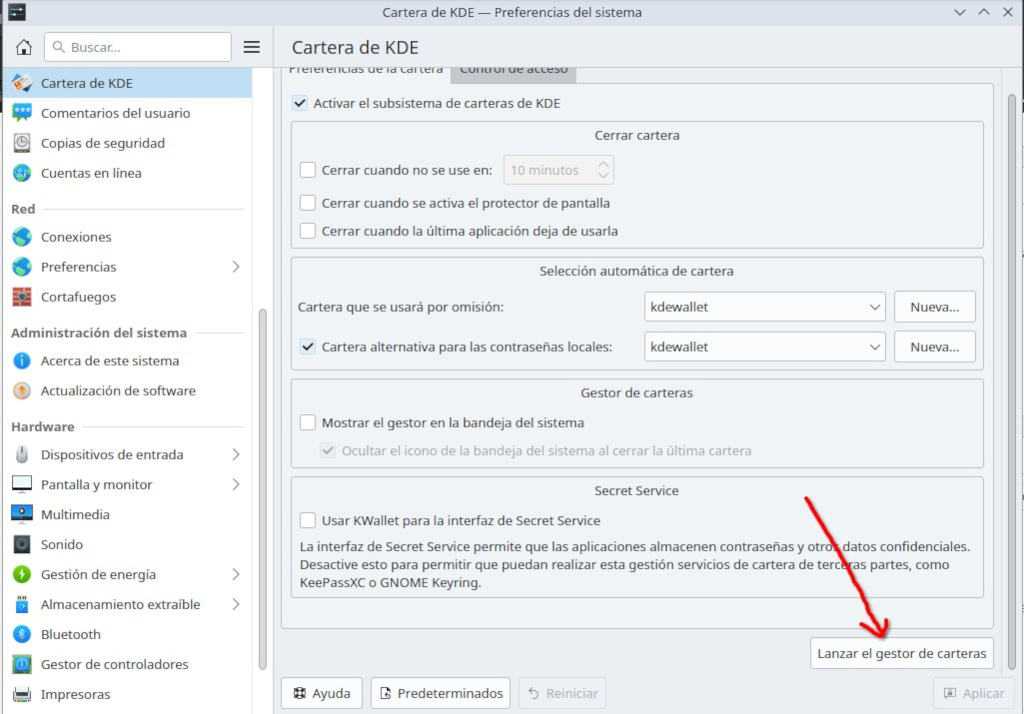1024x714 pixels.
Task: Expand the Gestión de energía arrow
Action: coord(236,574)
